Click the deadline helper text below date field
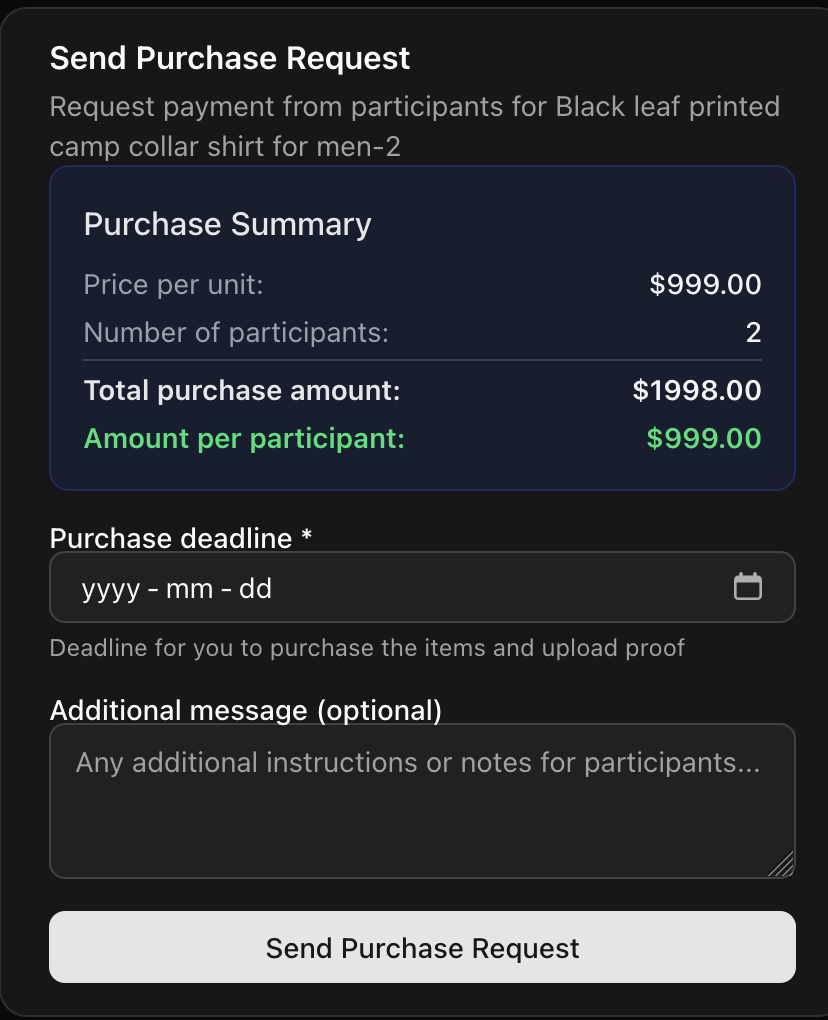Viewport: 828px width, 1020px height. click(367, 647)
